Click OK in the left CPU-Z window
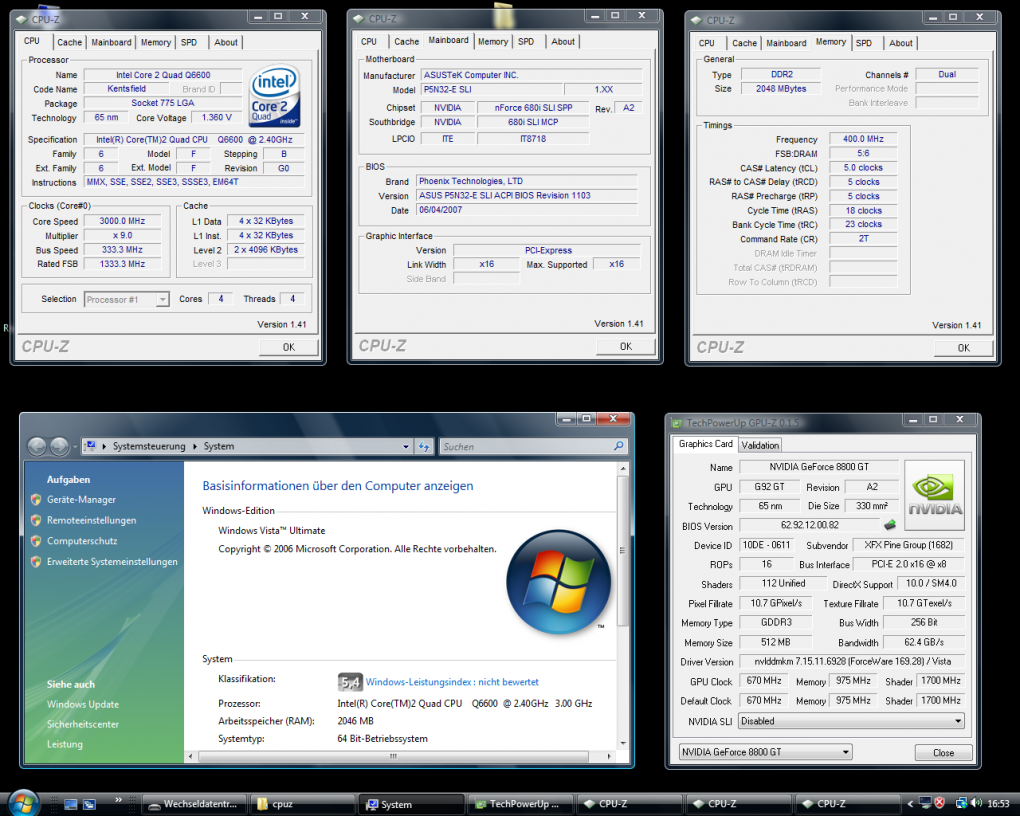This screenshot has height=816, width=1020. coord(288,347)
